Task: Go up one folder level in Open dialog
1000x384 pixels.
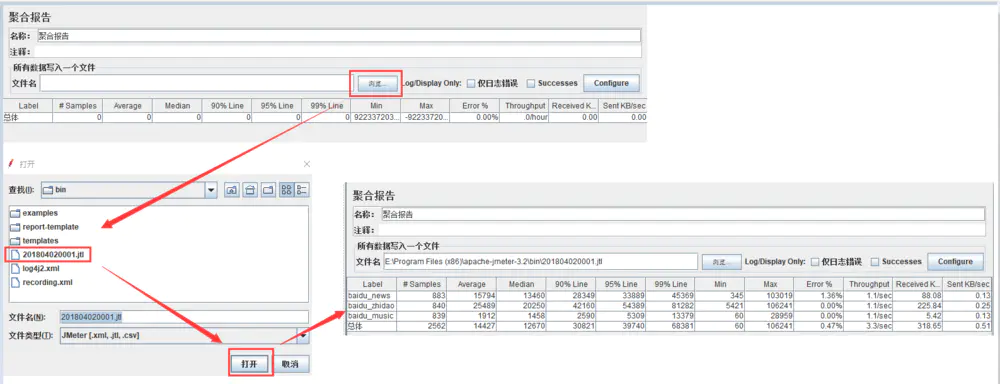Action: pos(232,189)
